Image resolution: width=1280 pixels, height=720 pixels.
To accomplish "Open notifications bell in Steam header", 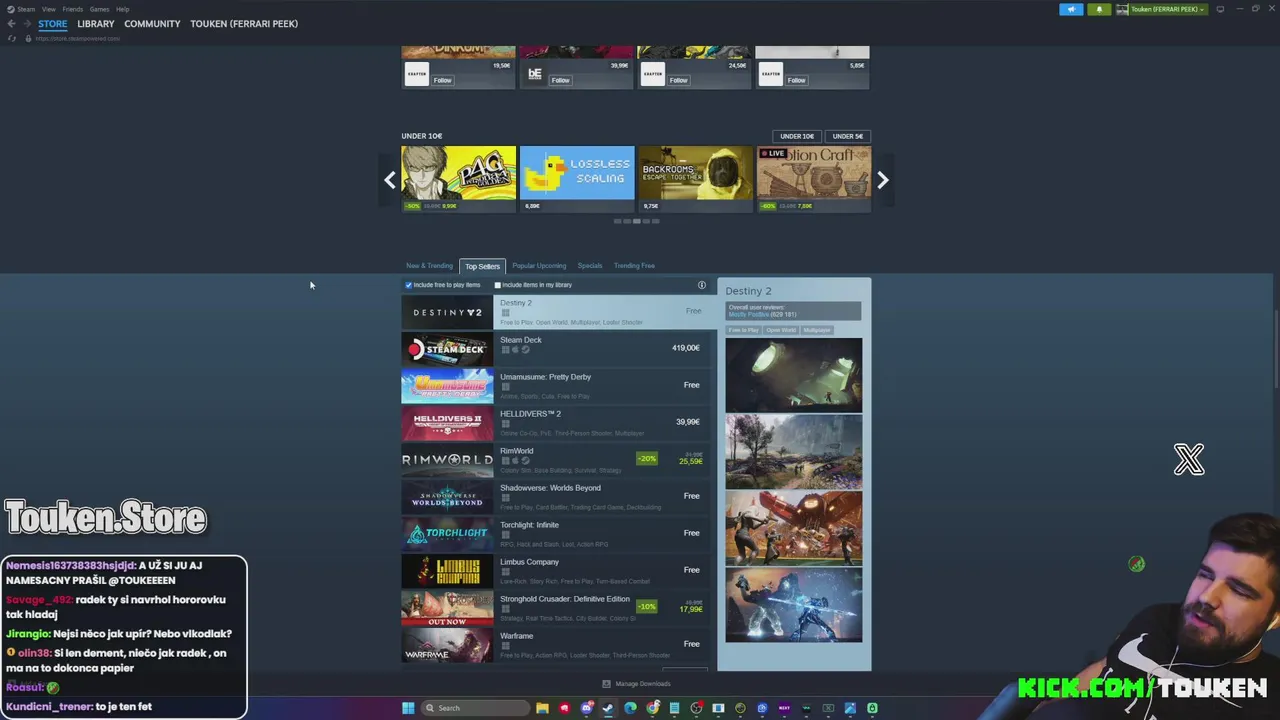I will point(1099,9).
